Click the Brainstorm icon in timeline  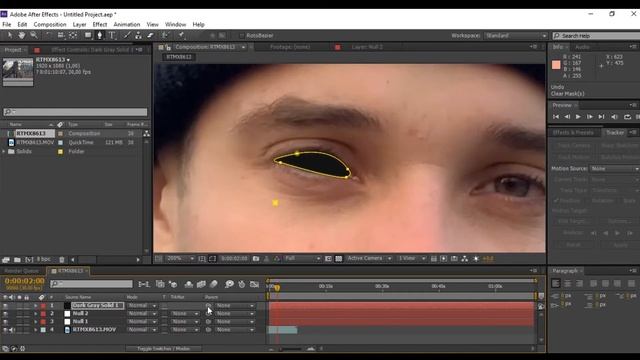[x=229, y=284]
